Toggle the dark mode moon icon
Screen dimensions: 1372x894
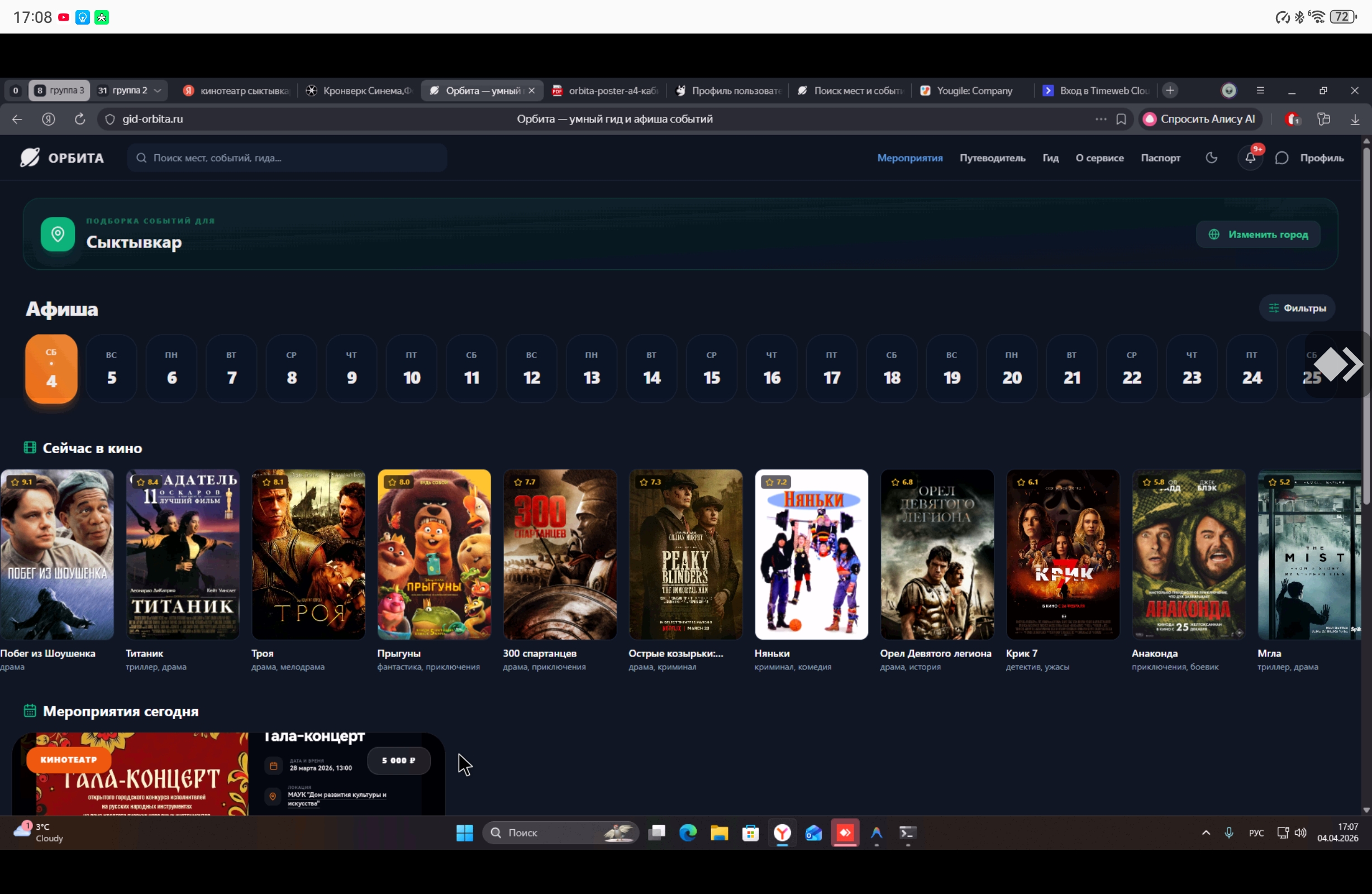pyautogui.click(x=1212, y=158)
